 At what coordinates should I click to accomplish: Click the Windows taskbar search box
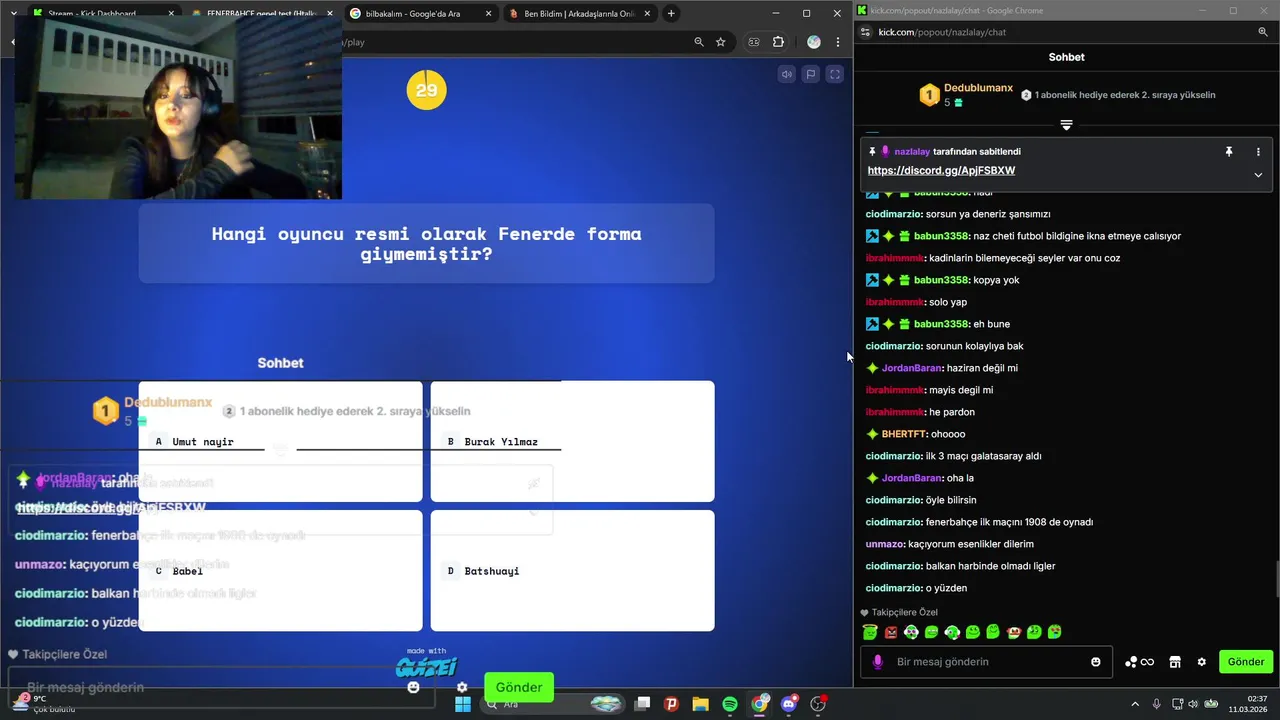point(553,704)
